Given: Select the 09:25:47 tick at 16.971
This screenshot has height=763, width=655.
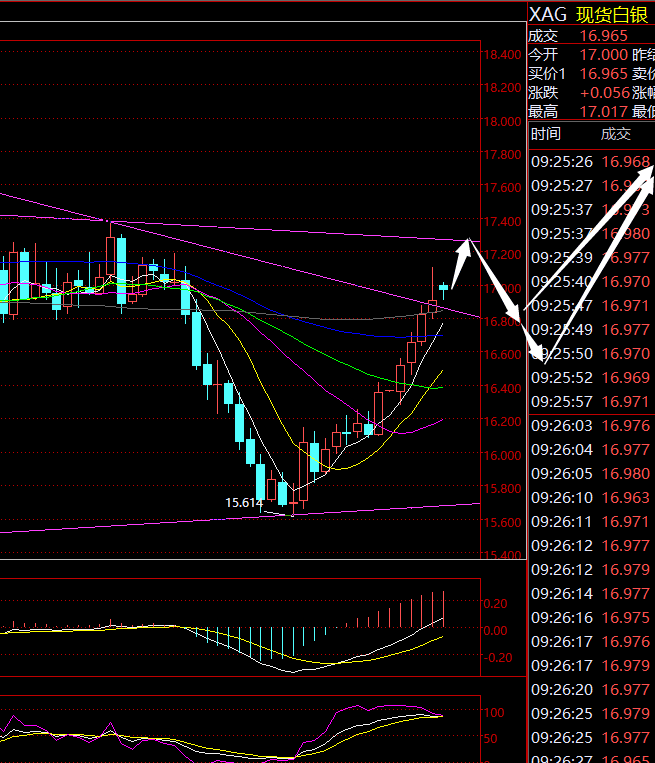Looking at the screenshot, I should 591,306.
